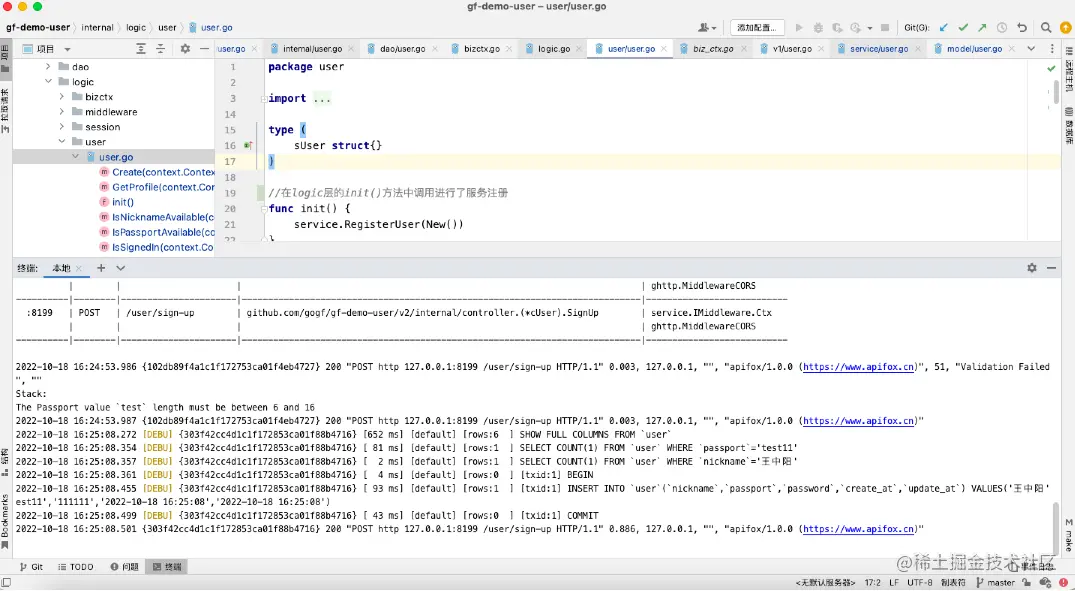This screenshot has height=591, width=1075.
Task: Click the orange IDE update icon
Action: [x=1065, y=27]
